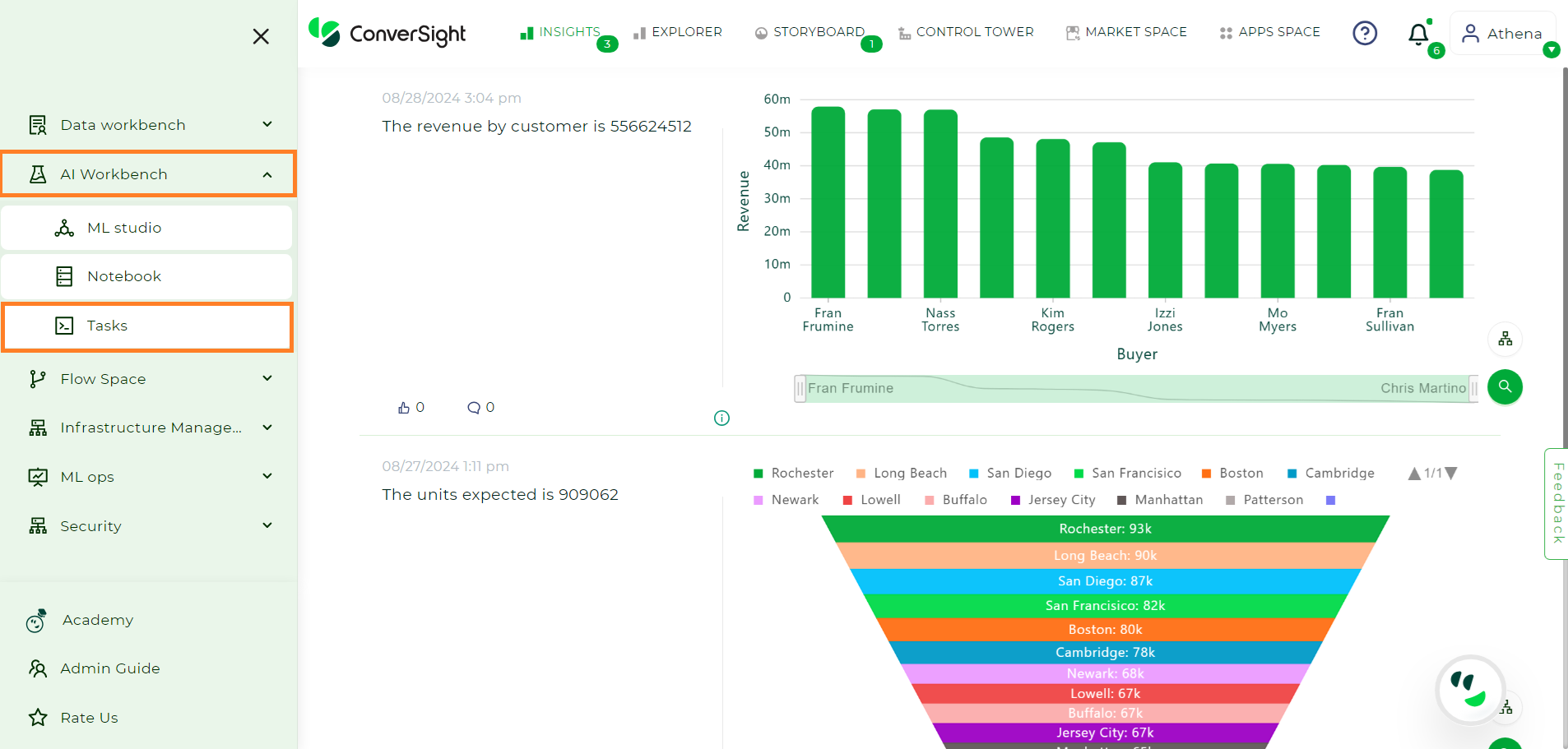Switch to the Explorer tab
Image resolution: width=1568 pixels, height=749 pixels.
pos(678,32)
